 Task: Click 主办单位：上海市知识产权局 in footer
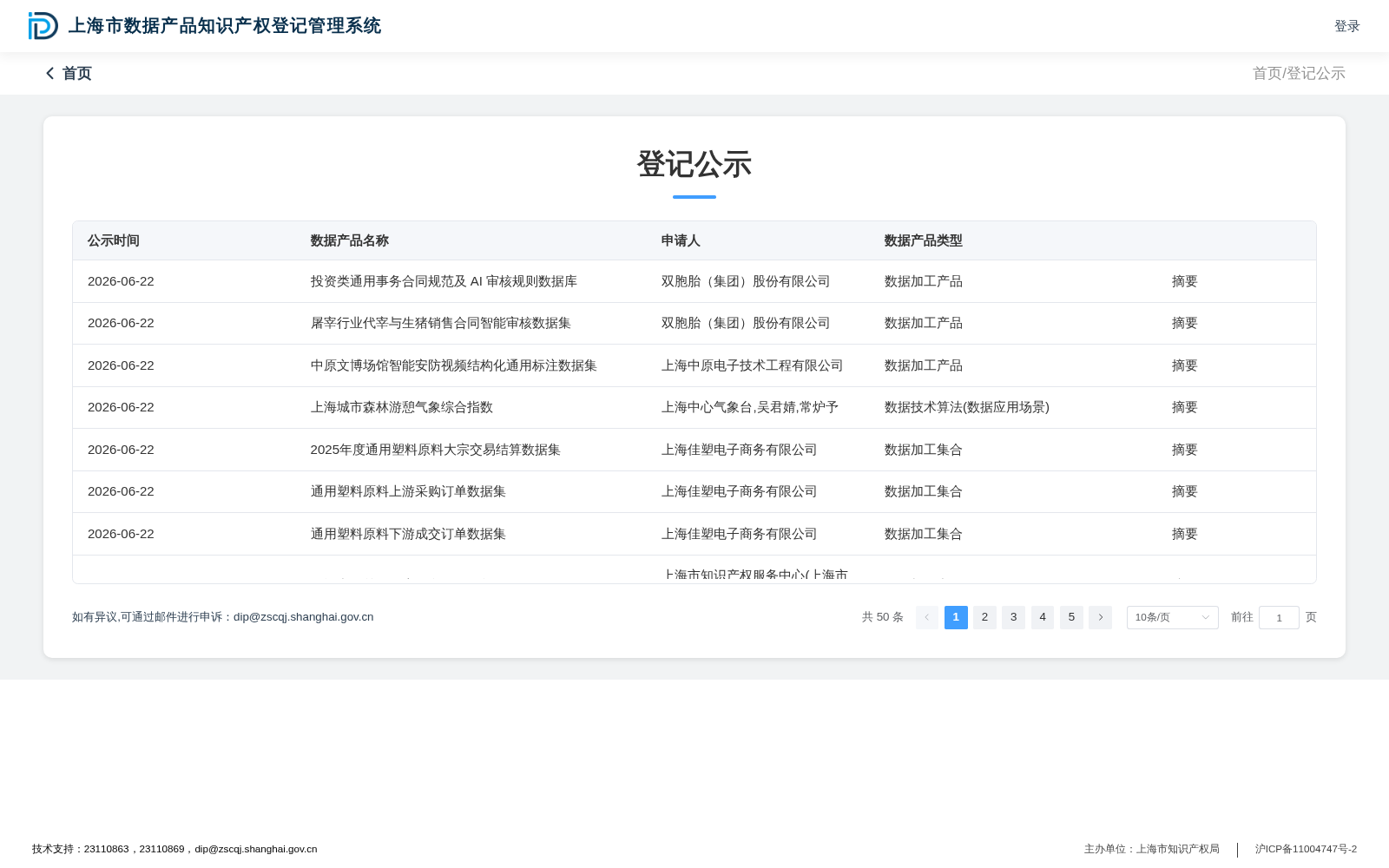pyautogui.click(x=1152, y=849)
